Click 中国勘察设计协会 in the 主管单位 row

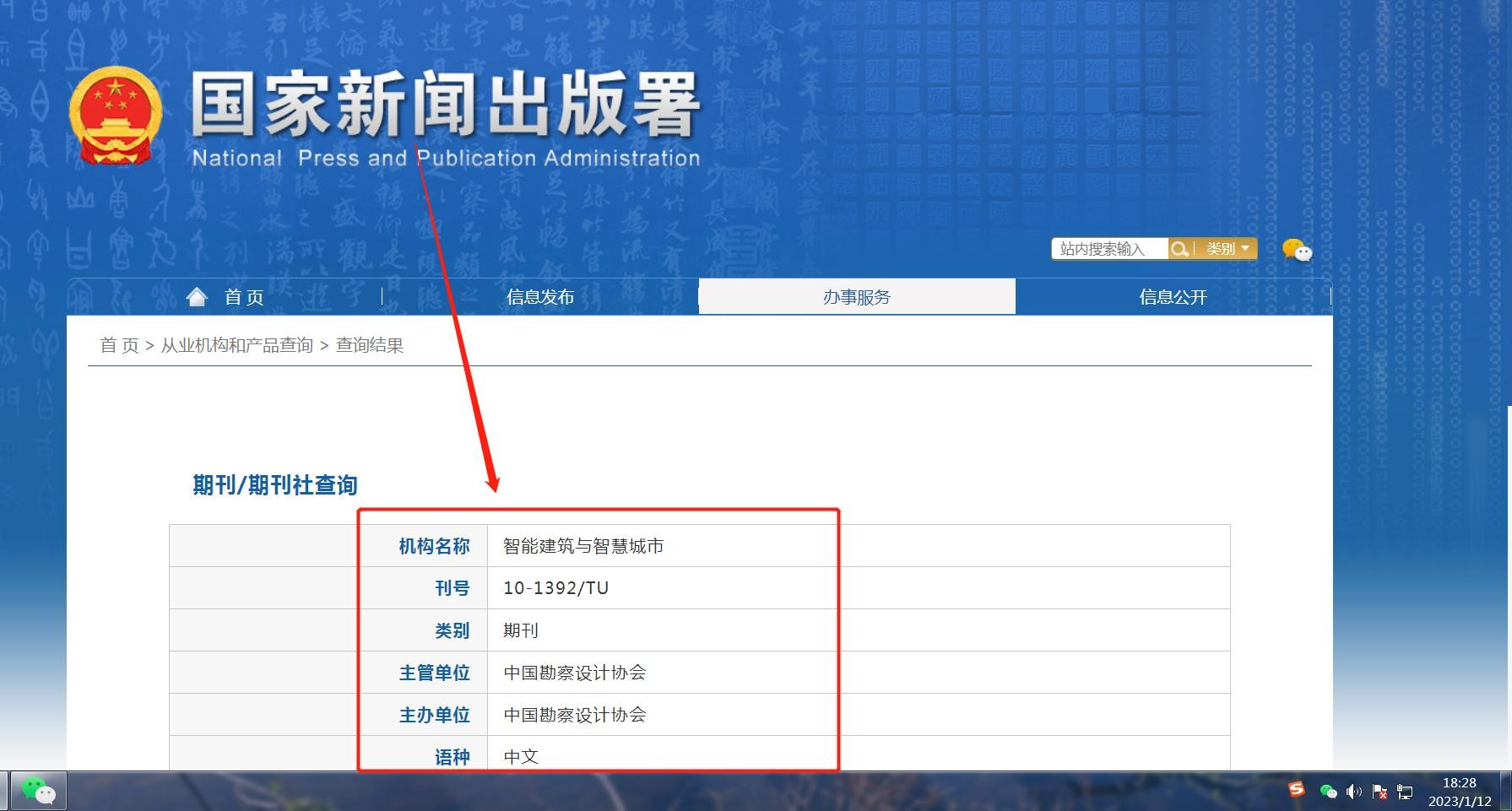(575, 673)
